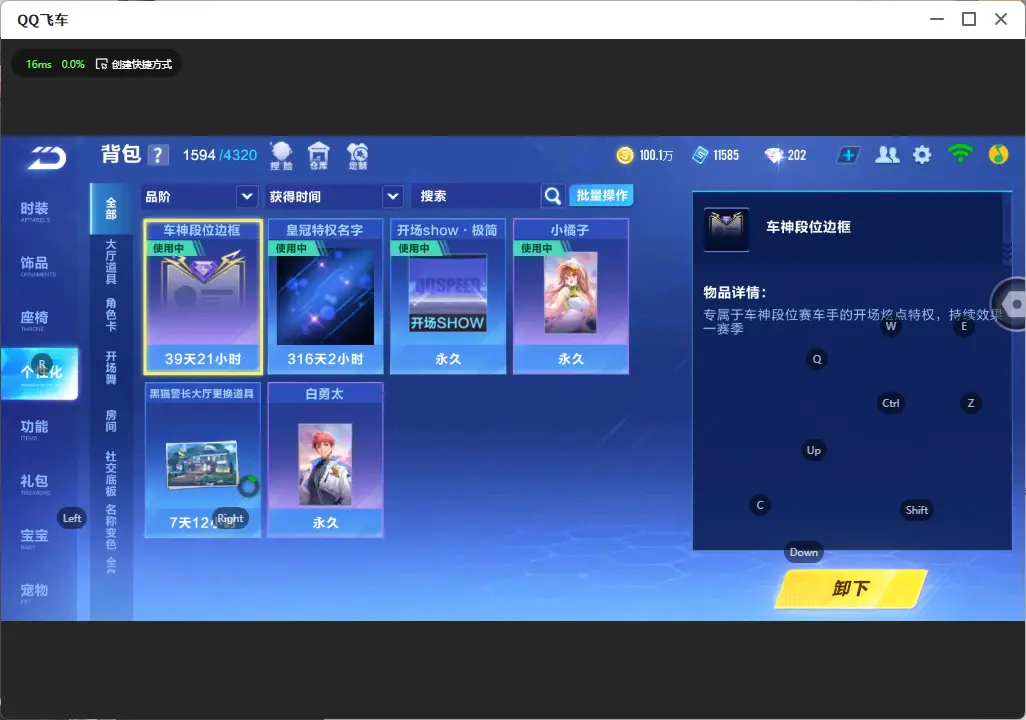
Task: Click the magnifier search icon
Action: click(553, 196)
